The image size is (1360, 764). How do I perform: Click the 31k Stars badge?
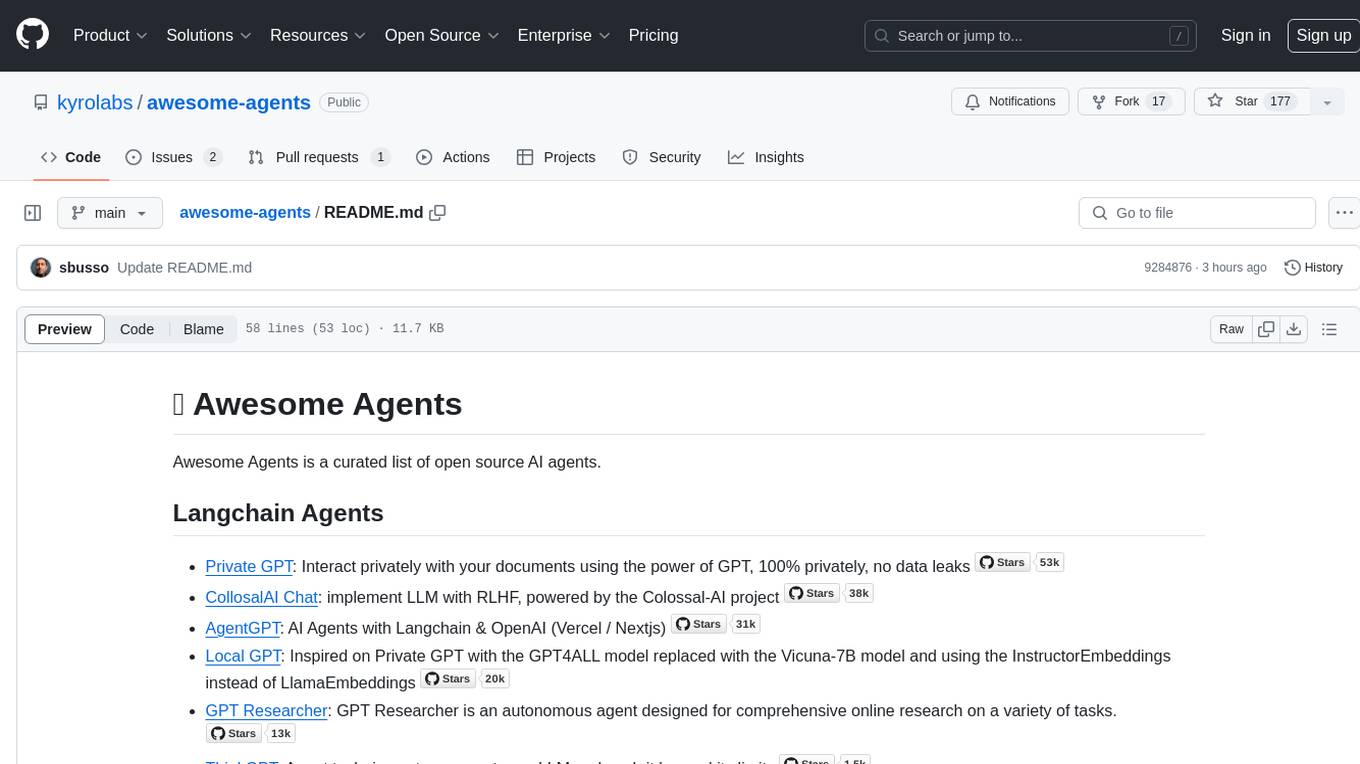click(716, 624)
